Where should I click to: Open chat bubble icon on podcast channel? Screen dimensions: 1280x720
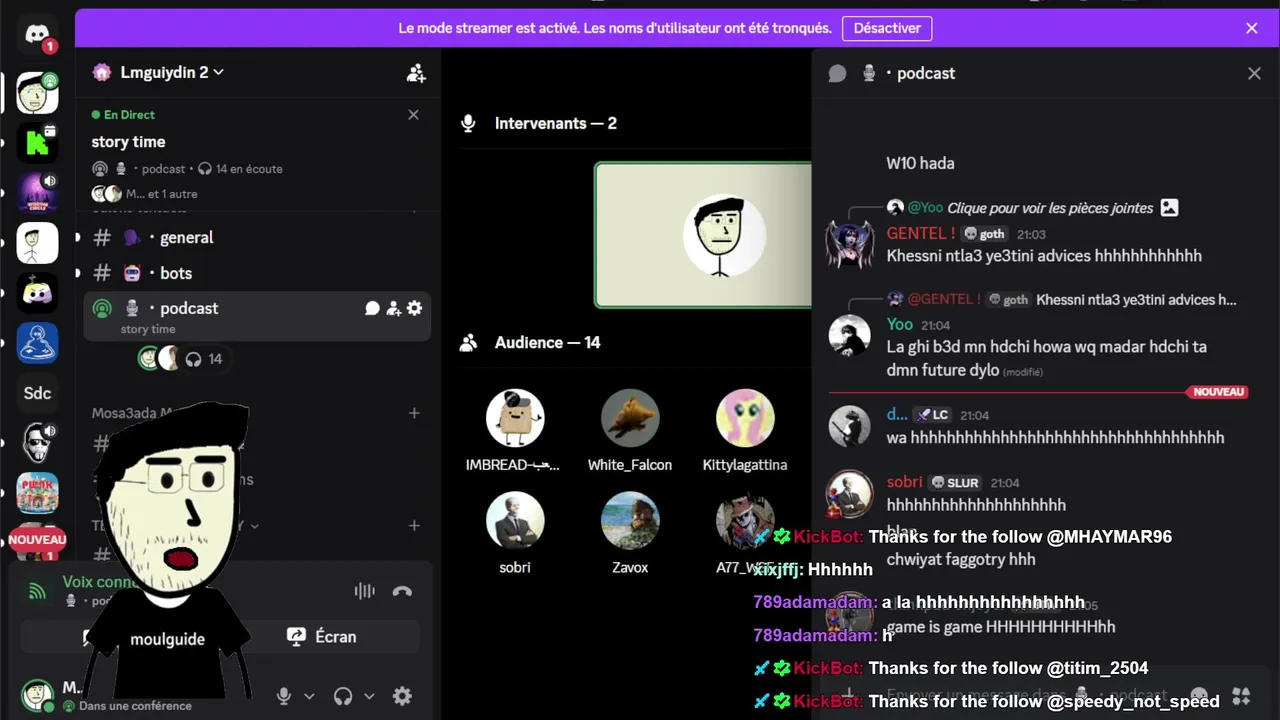point(372,308)
